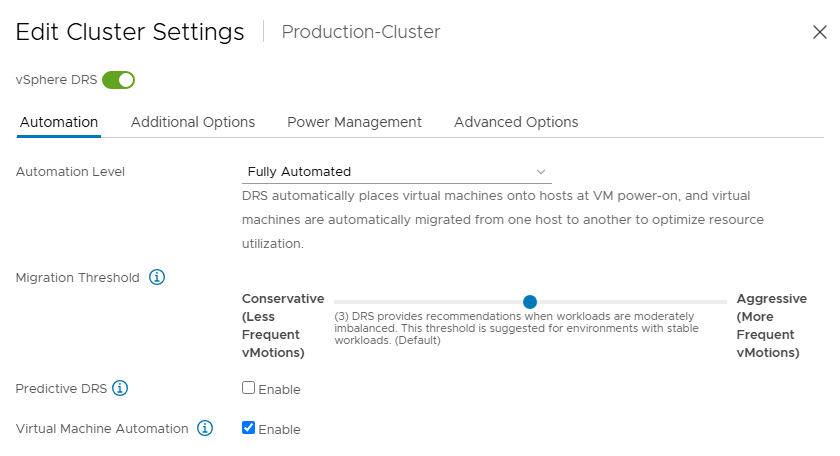Open the Automation Level dropdown

click(396, 171)
